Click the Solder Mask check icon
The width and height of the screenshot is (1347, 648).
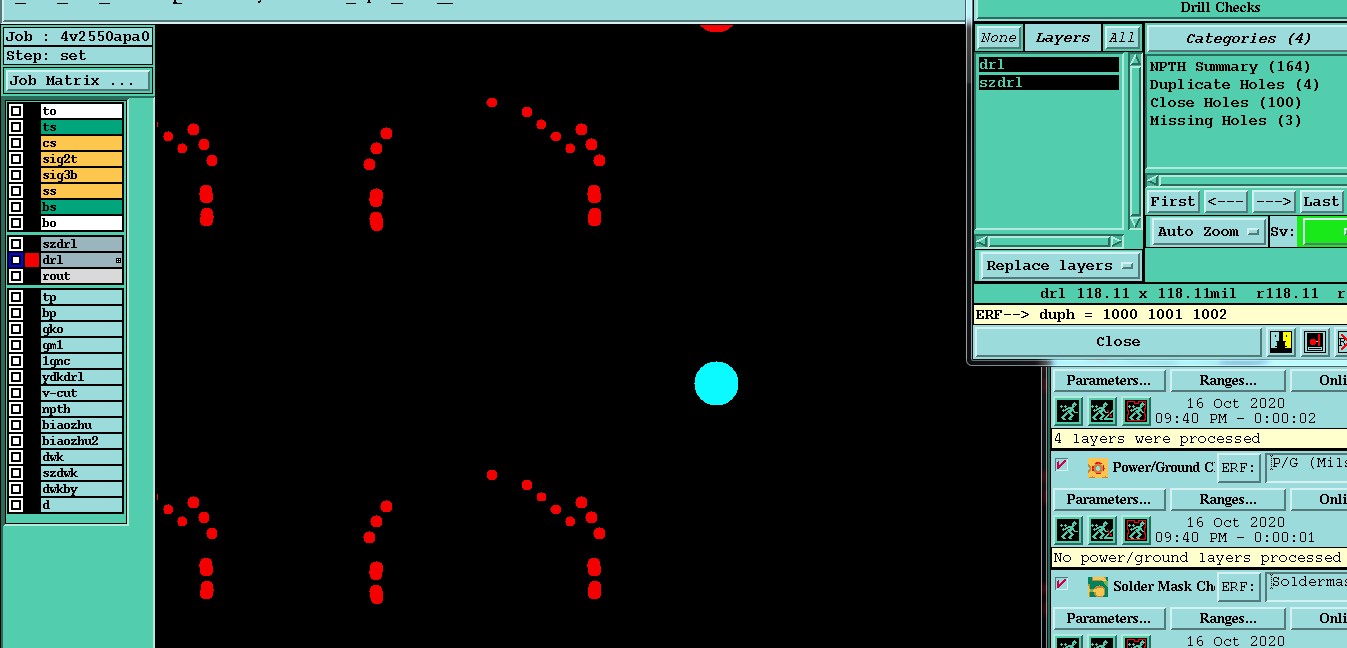(1097, 586)
